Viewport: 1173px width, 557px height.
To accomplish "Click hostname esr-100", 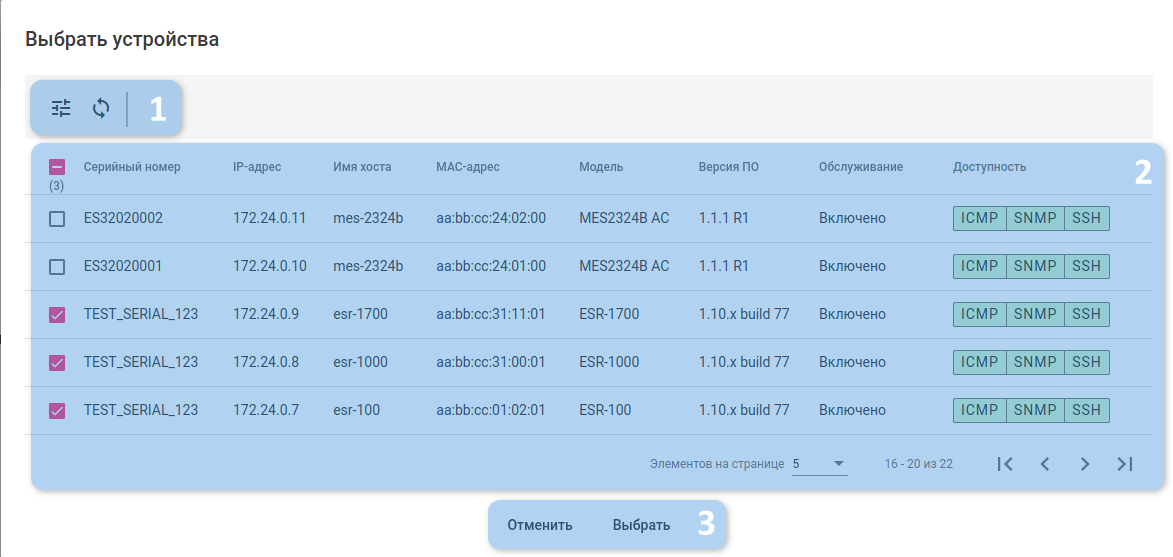I will (357, 410).
